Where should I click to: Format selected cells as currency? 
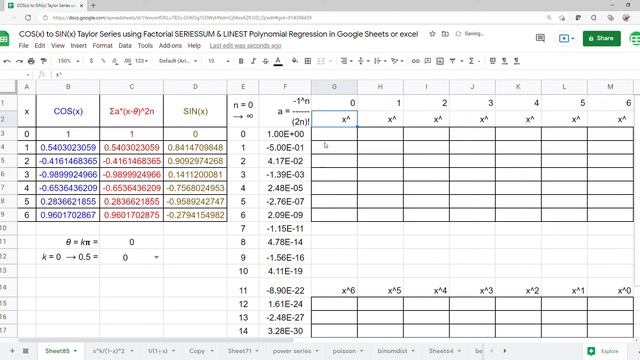pyautogui.click(x=91, y=61)
